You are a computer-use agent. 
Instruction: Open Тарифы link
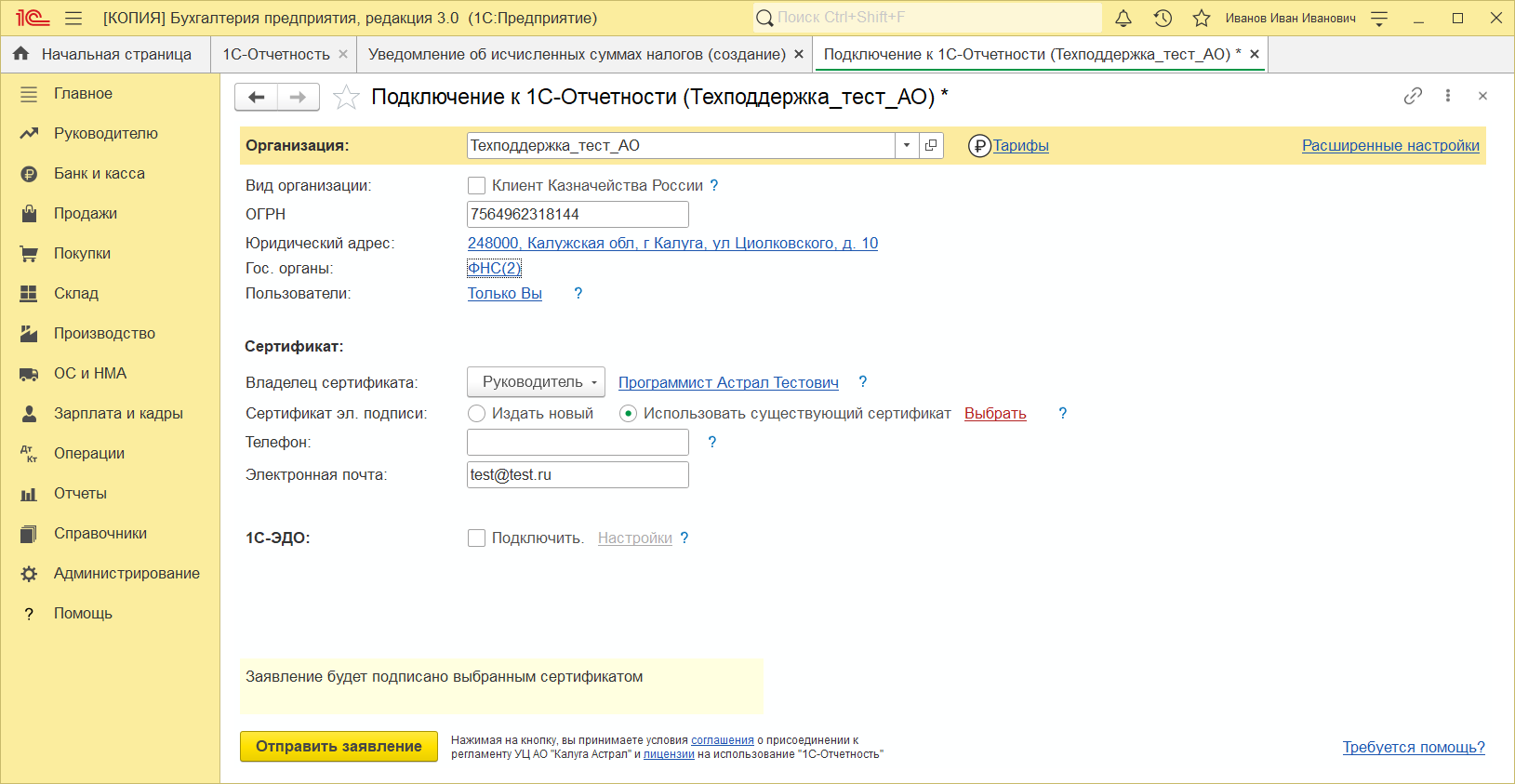[x=1020, y=145]
